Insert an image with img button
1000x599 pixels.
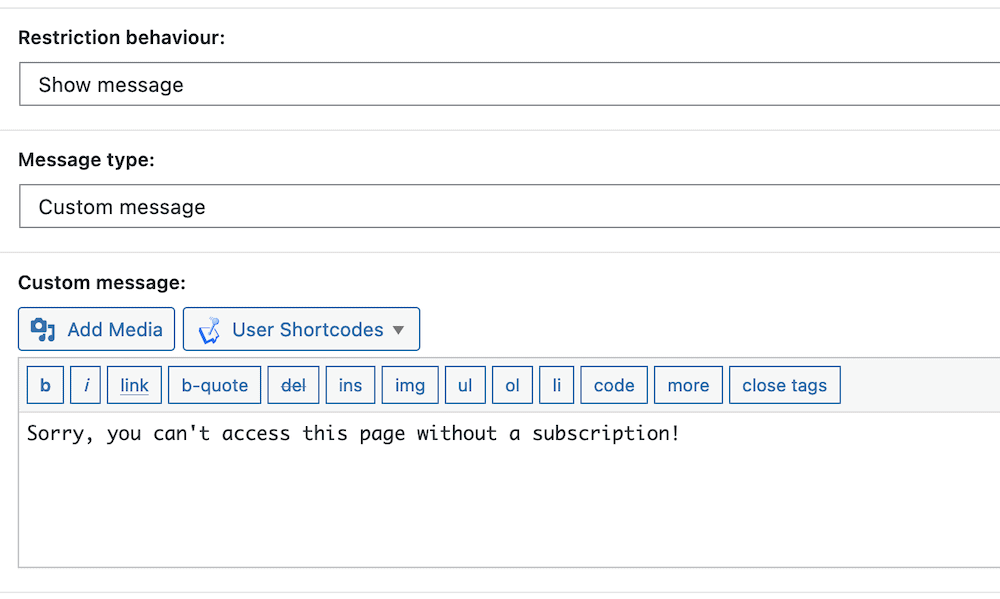click(410, 385)
